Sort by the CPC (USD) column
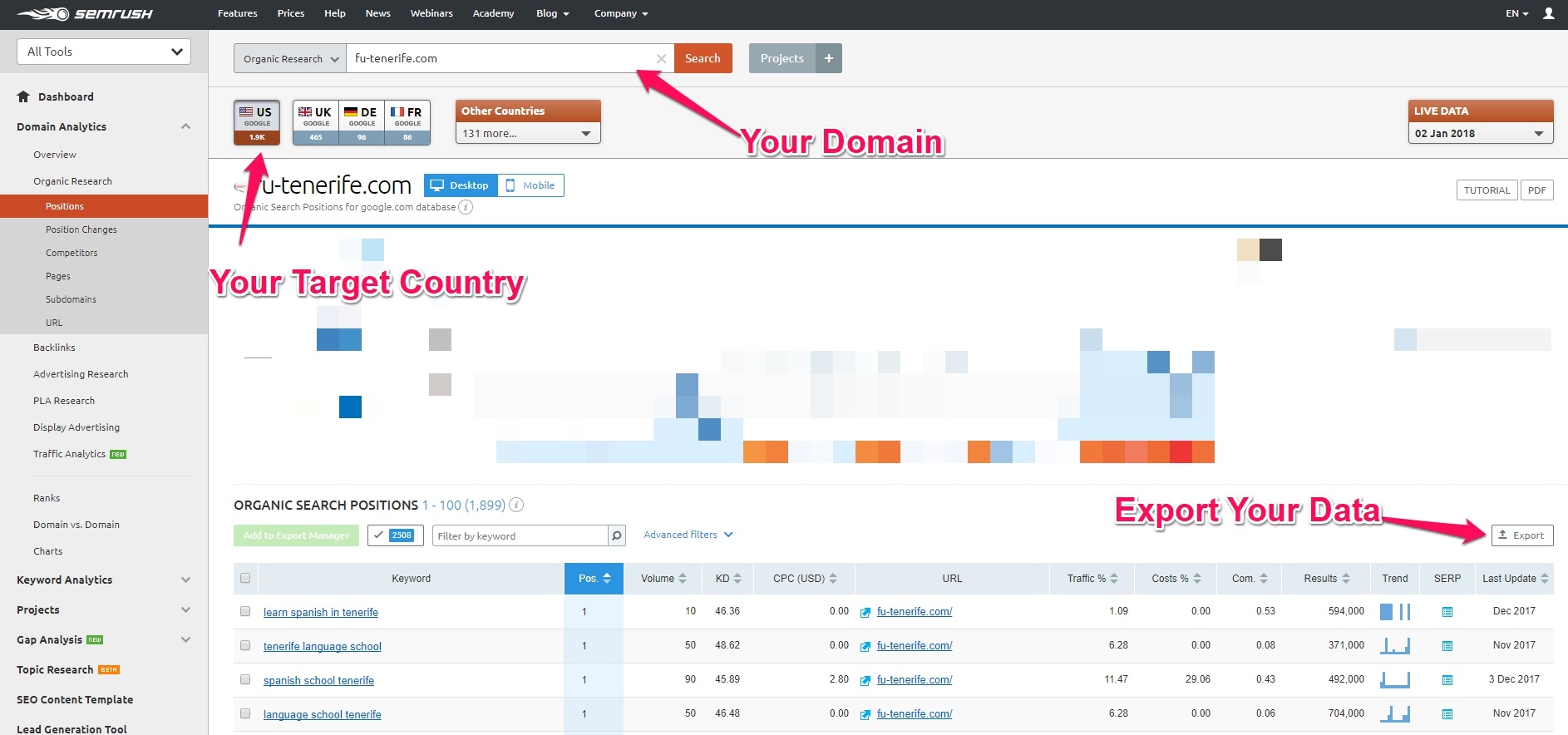1568x735 pixels. click(804, 579)
